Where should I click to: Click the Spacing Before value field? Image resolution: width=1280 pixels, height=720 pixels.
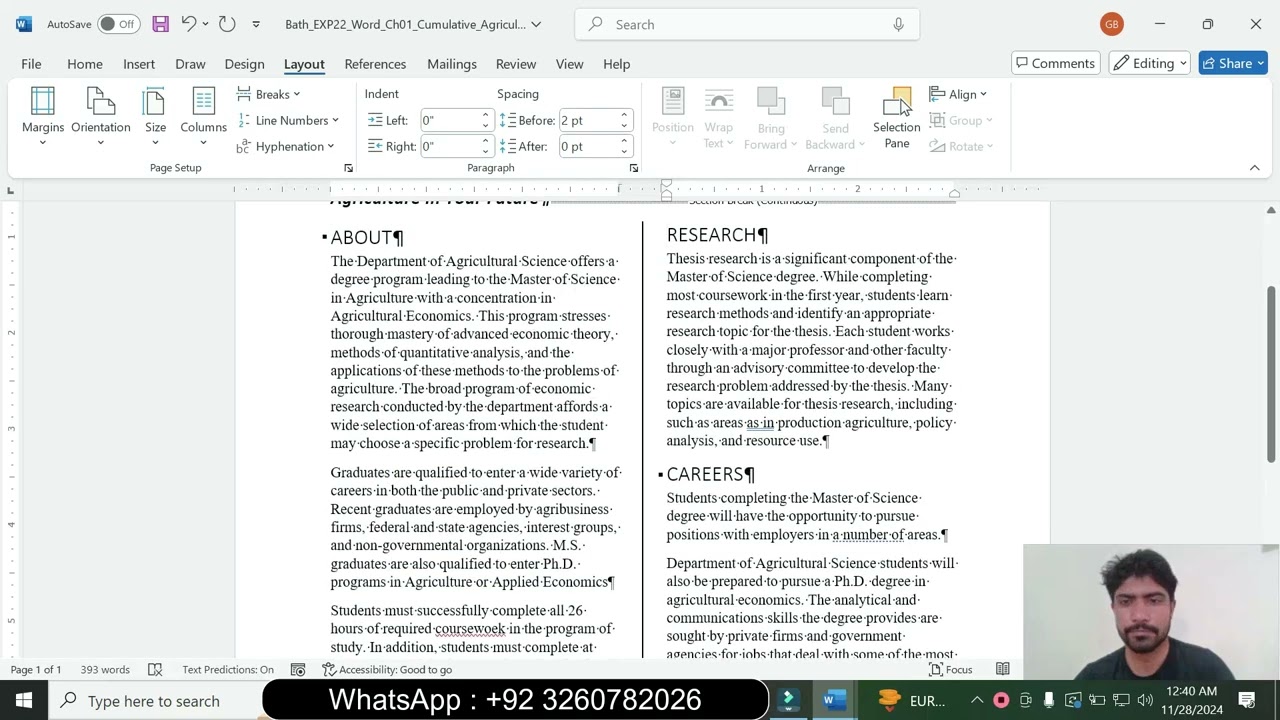click(587, 120)
